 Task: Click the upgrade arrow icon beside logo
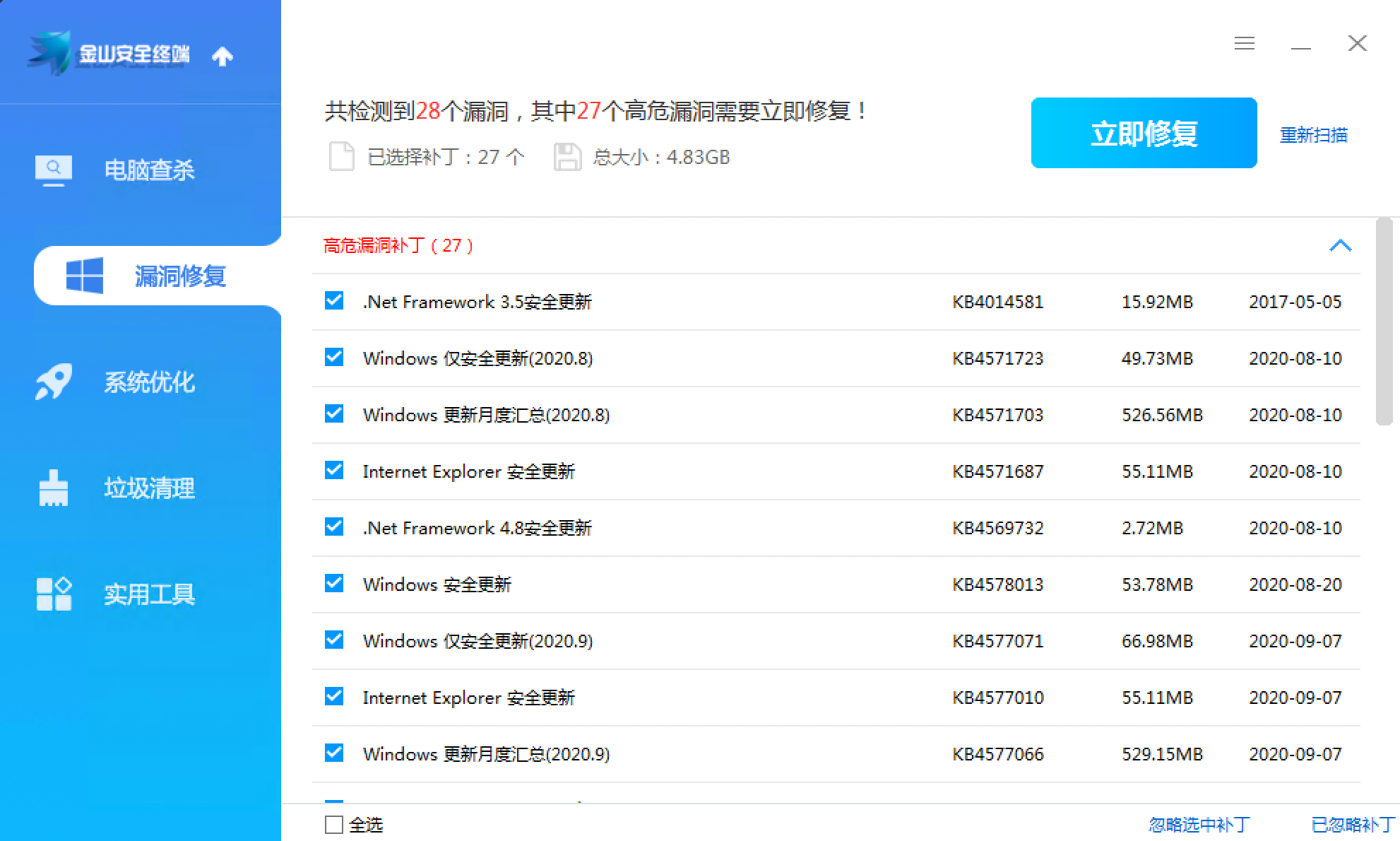[x=223, y=56]
